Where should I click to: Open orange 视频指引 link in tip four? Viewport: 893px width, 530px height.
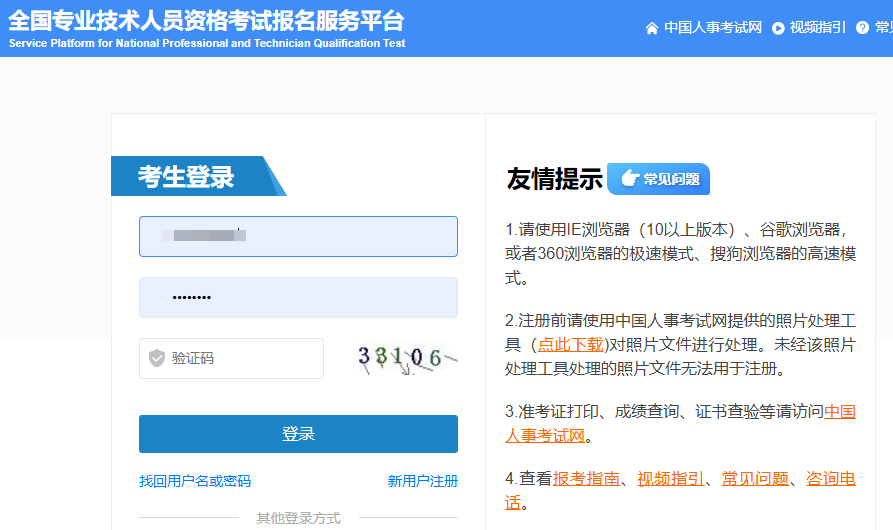[x=670, y=479]
